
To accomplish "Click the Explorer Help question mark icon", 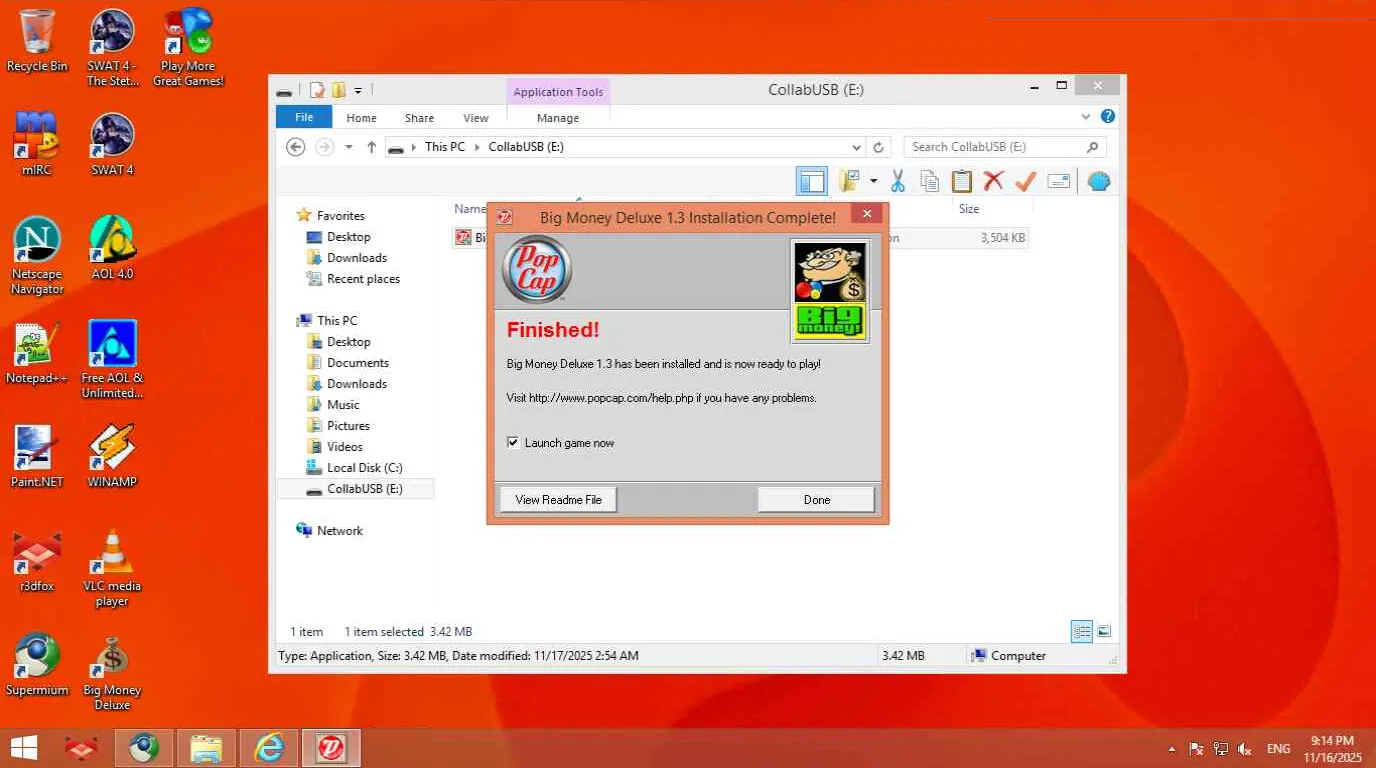I will coord(1108,116).
